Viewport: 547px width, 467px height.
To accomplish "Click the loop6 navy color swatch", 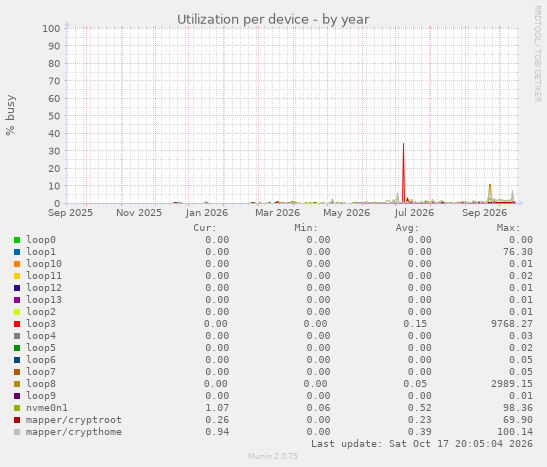I will 17,360.
